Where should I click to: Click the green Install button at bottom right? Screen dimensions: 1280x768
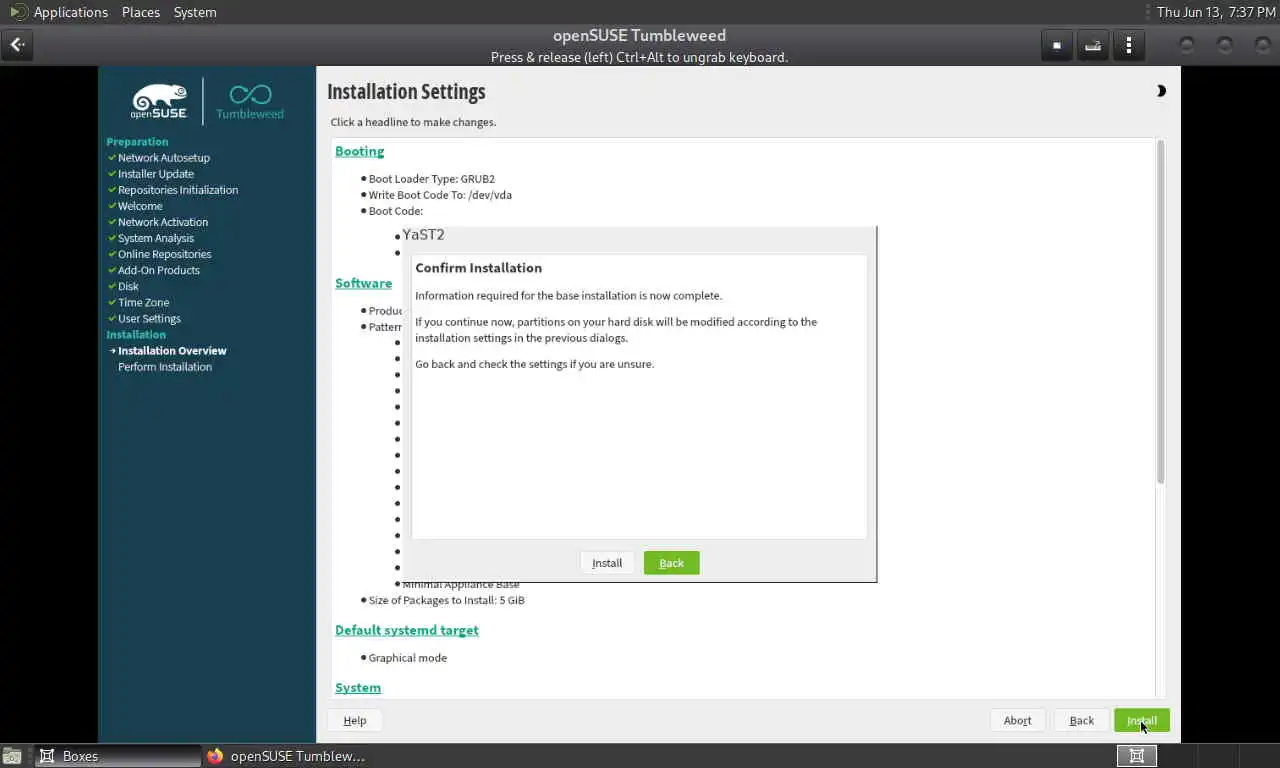(1142, 720)
